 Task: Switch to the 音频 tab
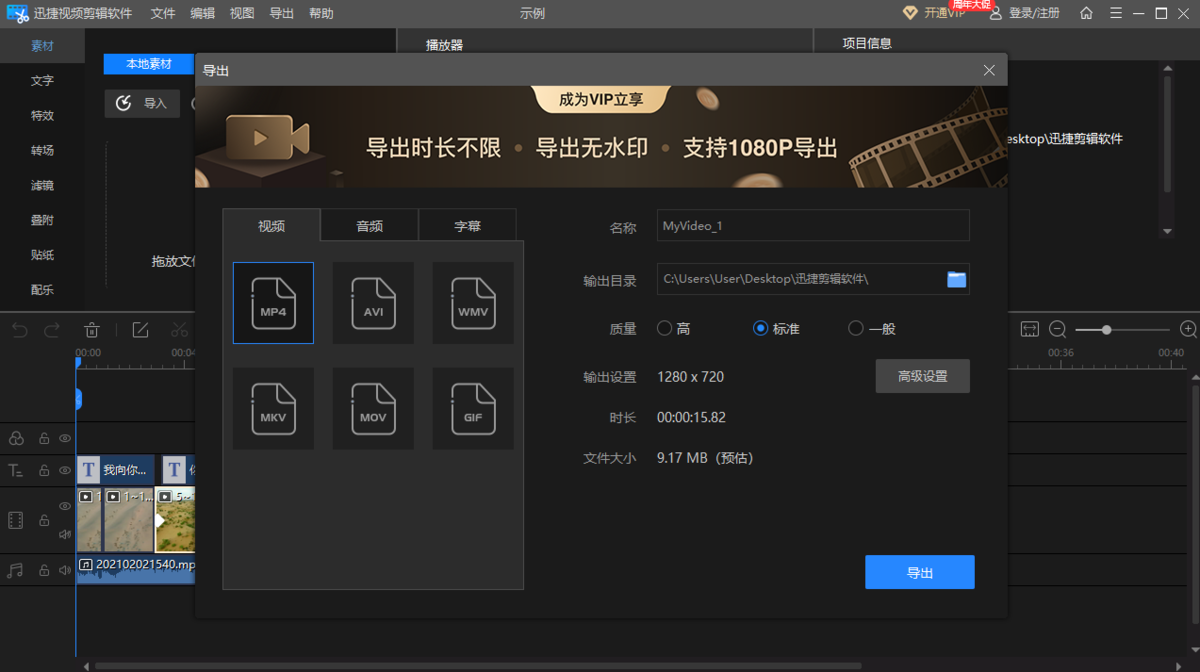click(x=368, y=225)
